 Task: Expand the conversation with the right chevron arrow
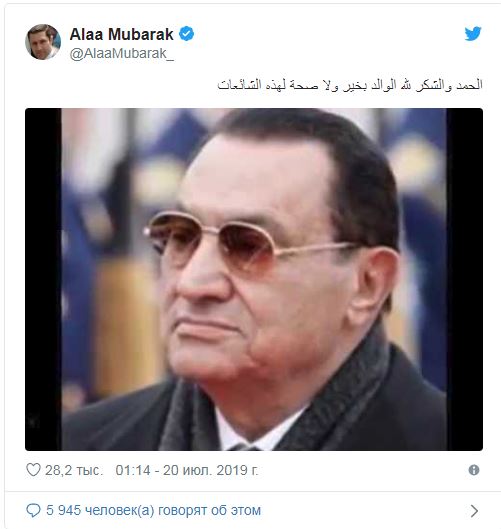click(474, 511)
